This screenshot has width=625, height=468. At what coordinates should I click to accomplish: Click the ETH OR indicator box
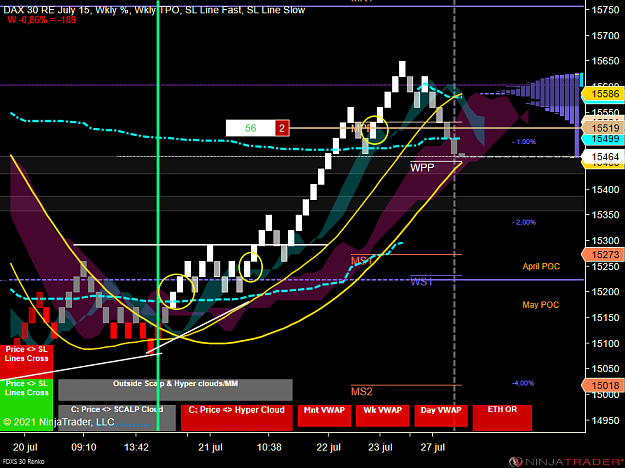502,417
